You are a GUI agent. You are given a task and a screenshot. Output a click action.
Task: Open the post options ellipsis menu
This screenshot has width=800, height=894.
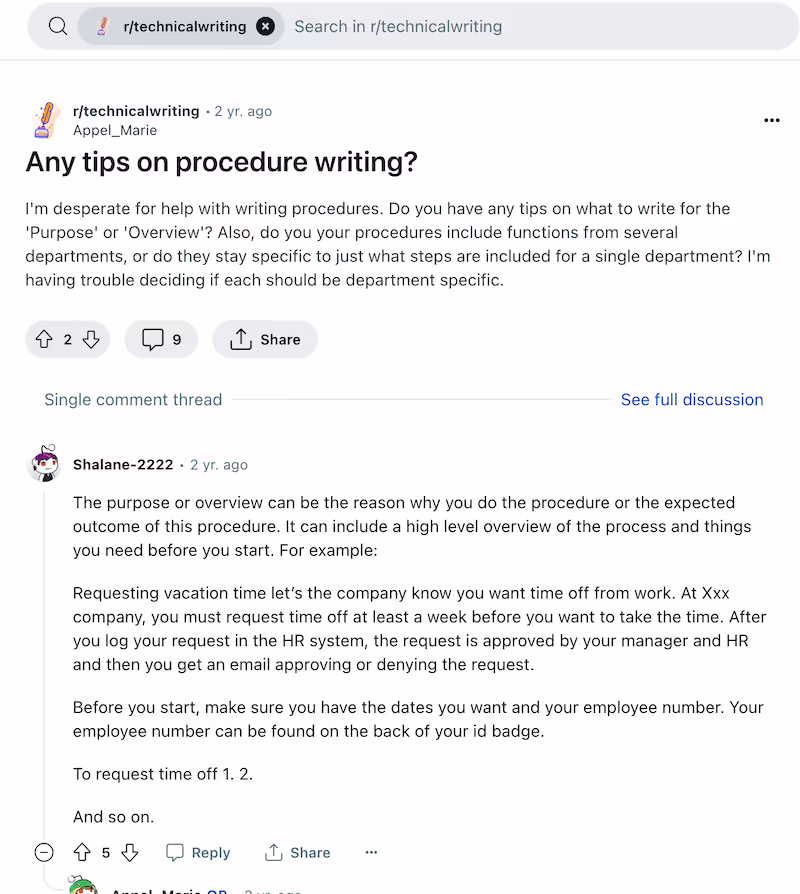[771, 120]
